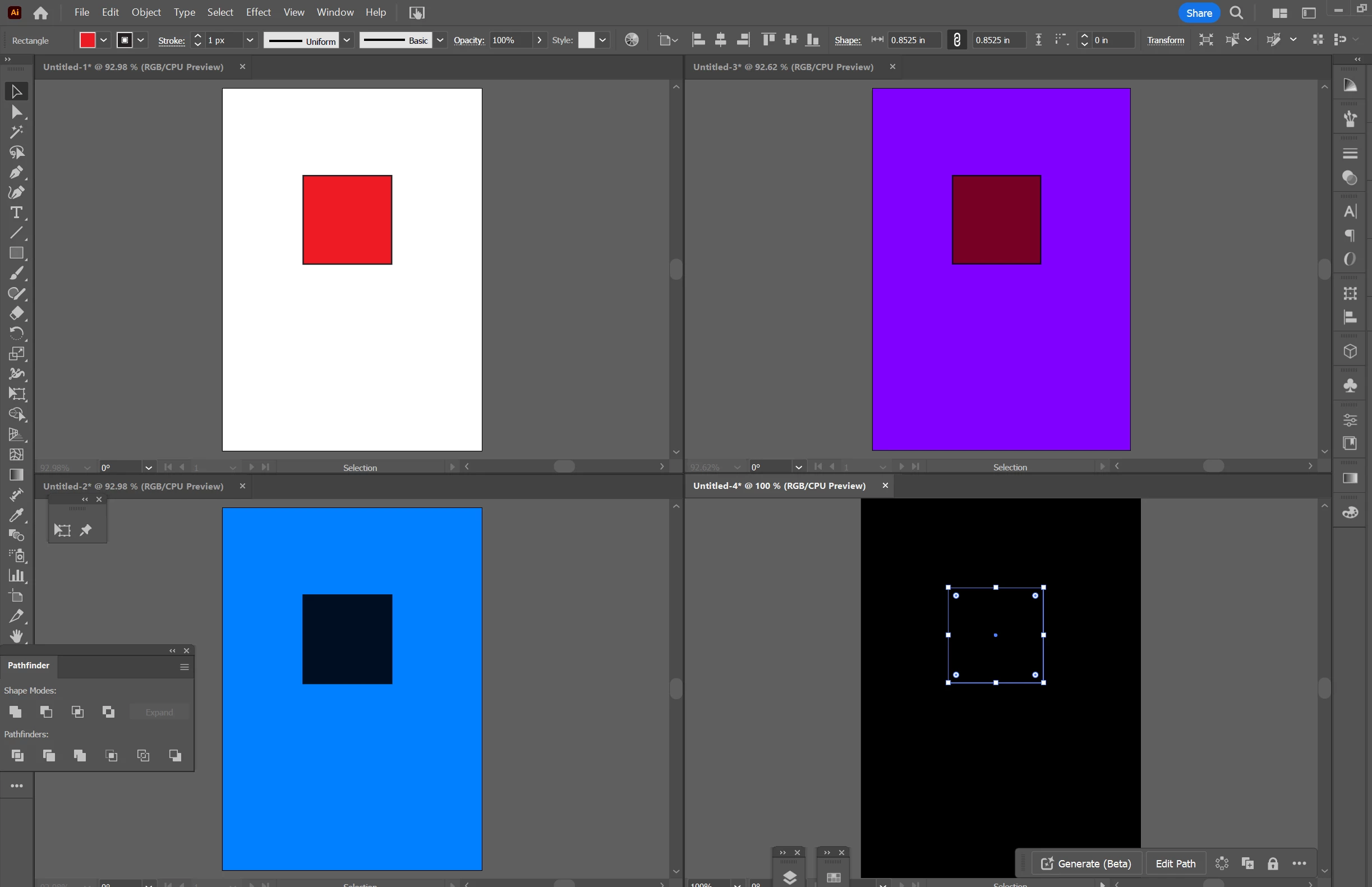
Task: Click the Recolor Artwork icon
Action: pos(632,40)
